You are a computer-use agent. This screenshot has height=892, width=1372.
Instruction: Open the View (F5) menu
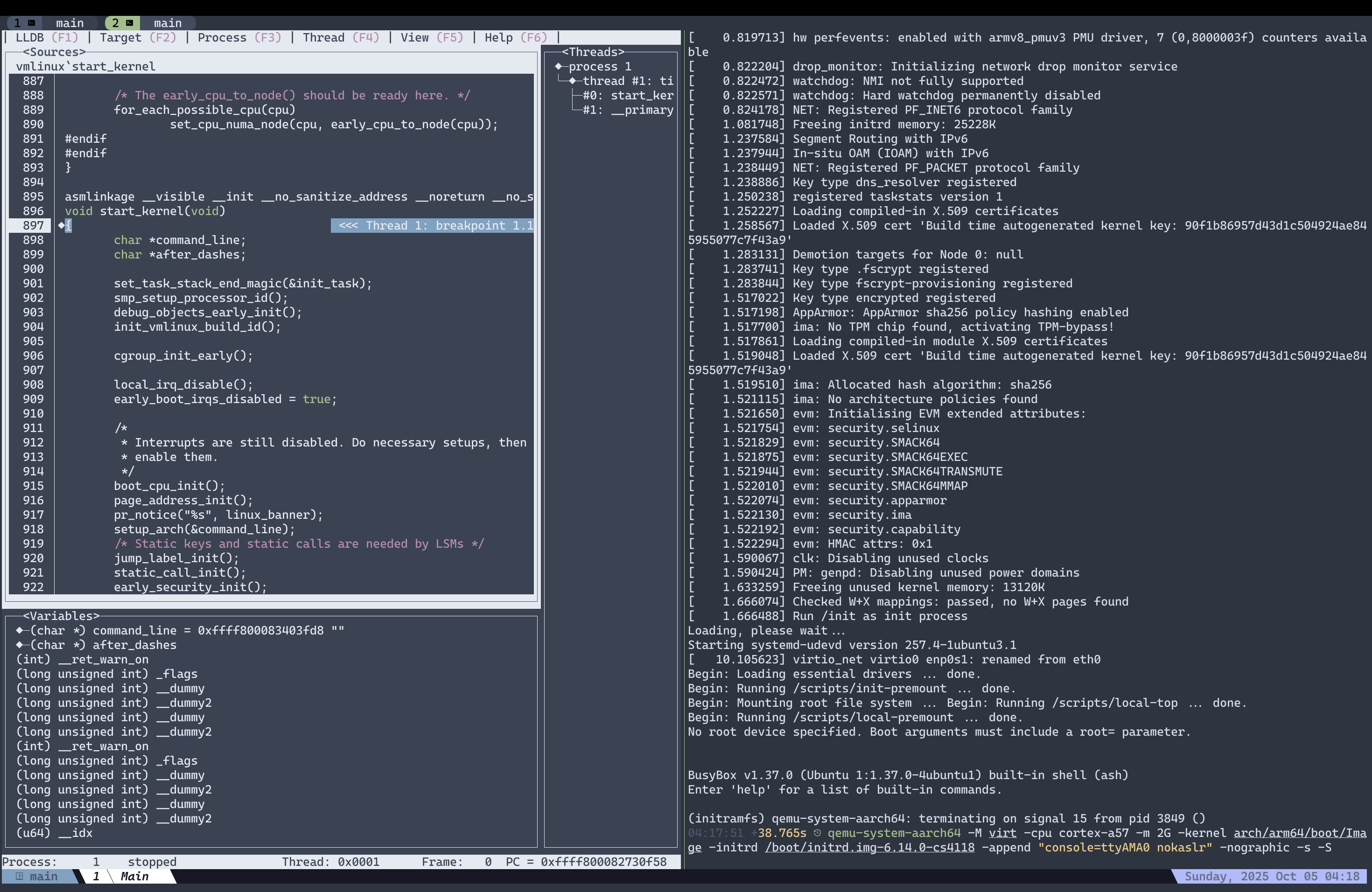pyautogui.click(x=431, y=37)
